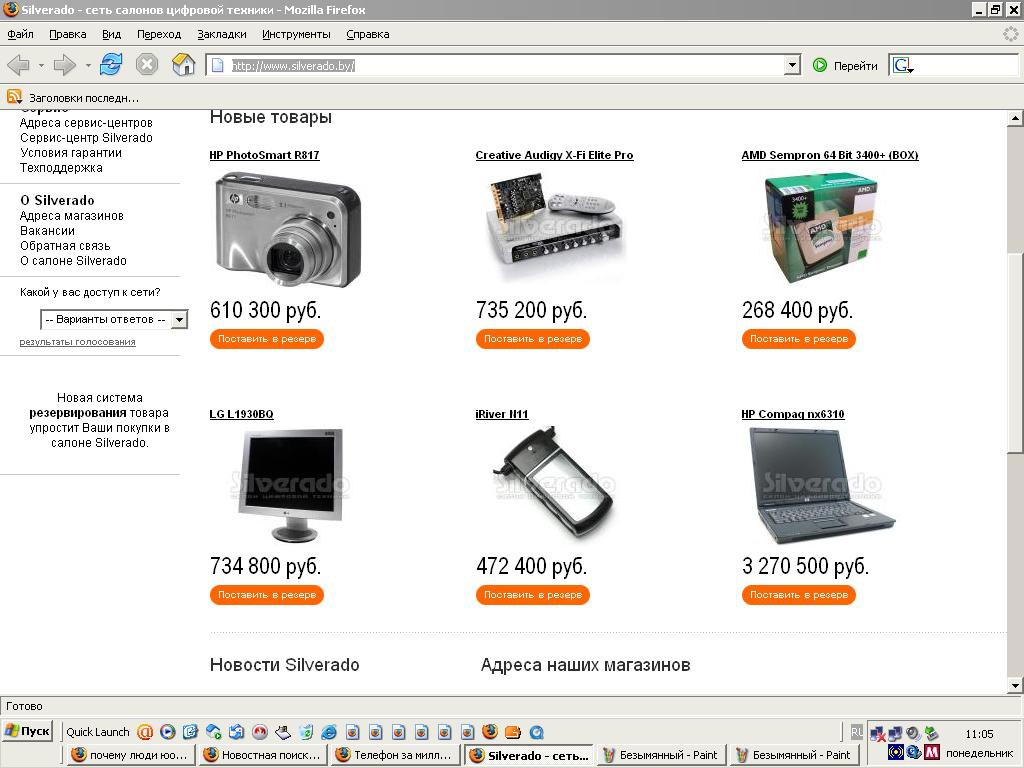This screenshot has width=1024, height=768.
Task: Open the Вид menu
Action: (112, 34)
